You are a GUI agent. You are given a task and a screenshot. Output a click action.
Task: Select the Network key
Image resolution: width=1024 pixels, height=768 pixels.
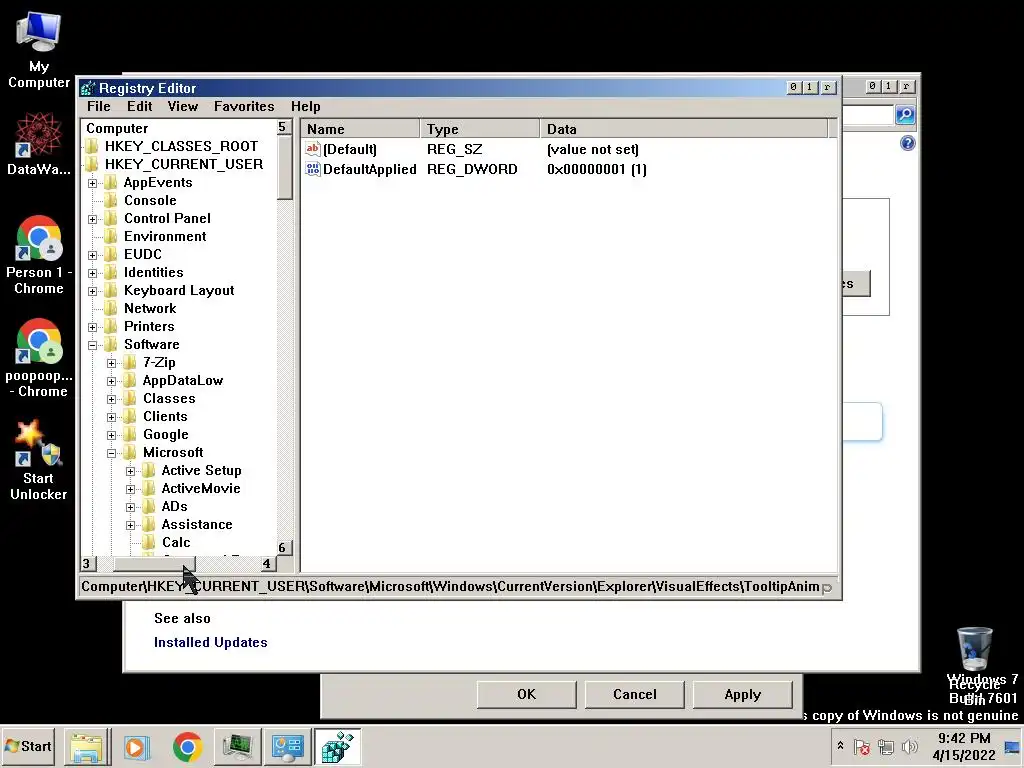tap(150, 308)
